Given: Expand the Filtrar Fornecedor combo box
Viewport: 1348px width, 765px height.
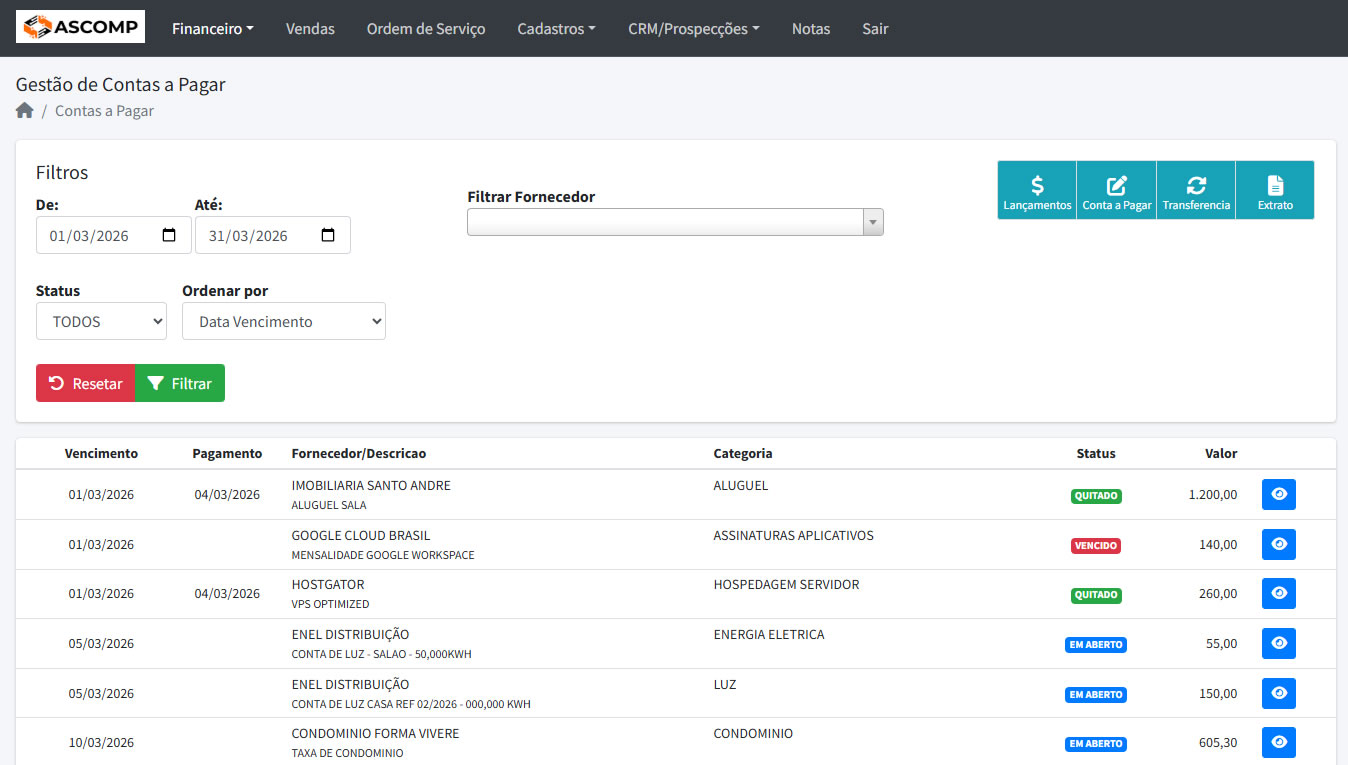Looking at the screenshot, I should point(872,221).
